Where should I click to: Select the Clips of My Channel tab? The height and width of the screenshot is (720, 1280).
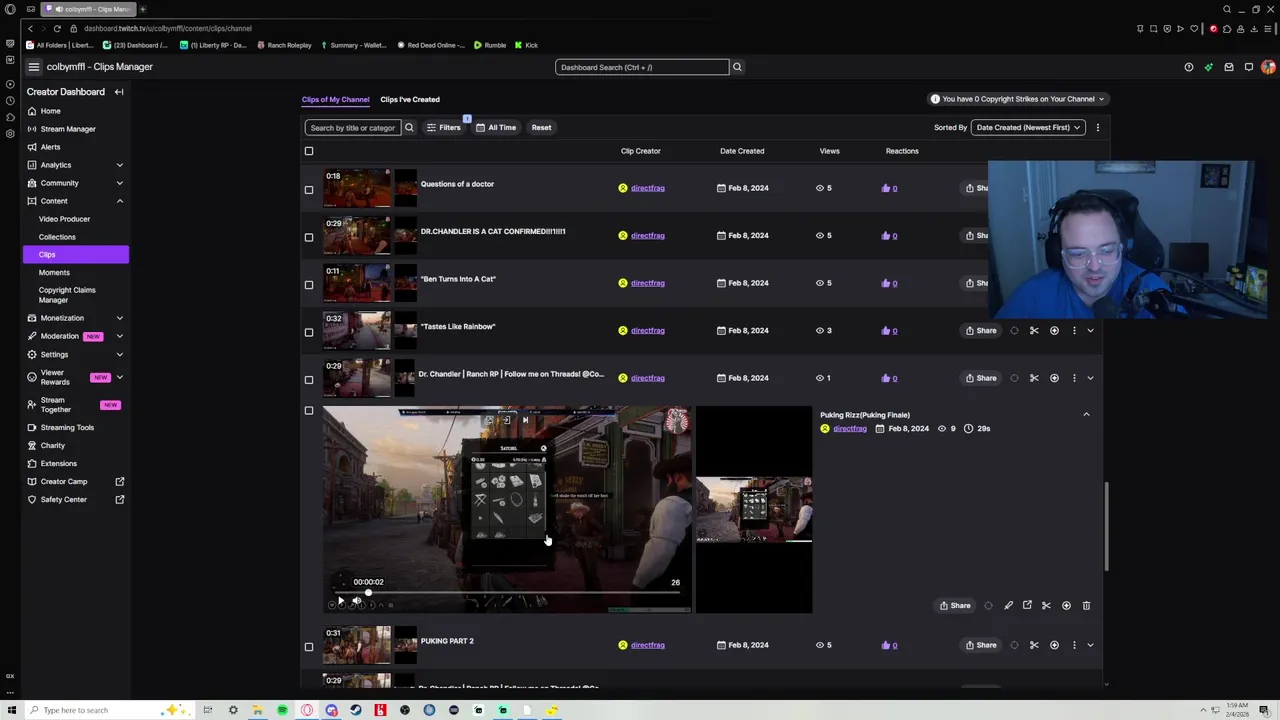tap(335, 99)
